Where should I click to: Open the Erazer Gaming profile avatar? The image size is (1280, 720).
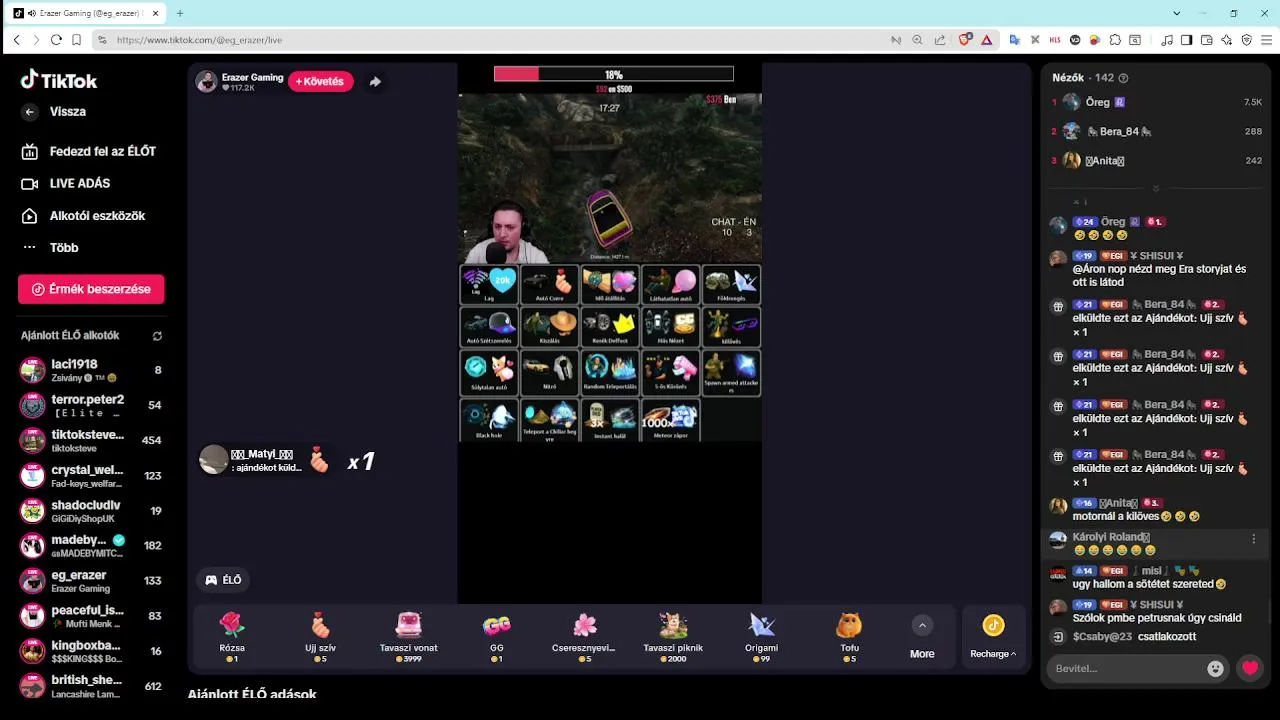pos(207,82)
